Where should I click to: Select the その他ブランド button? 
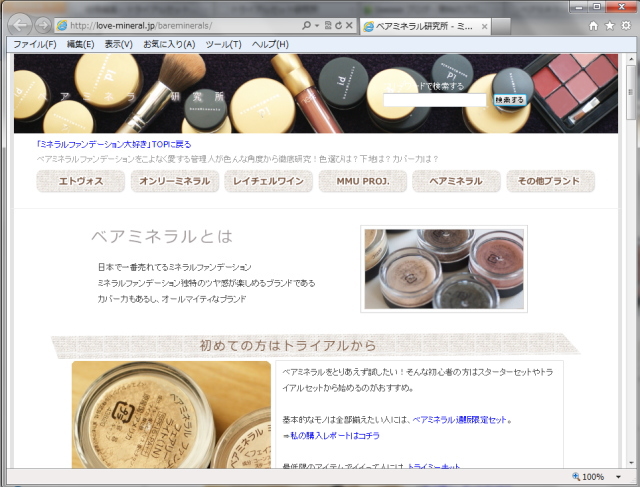(551, 181)
